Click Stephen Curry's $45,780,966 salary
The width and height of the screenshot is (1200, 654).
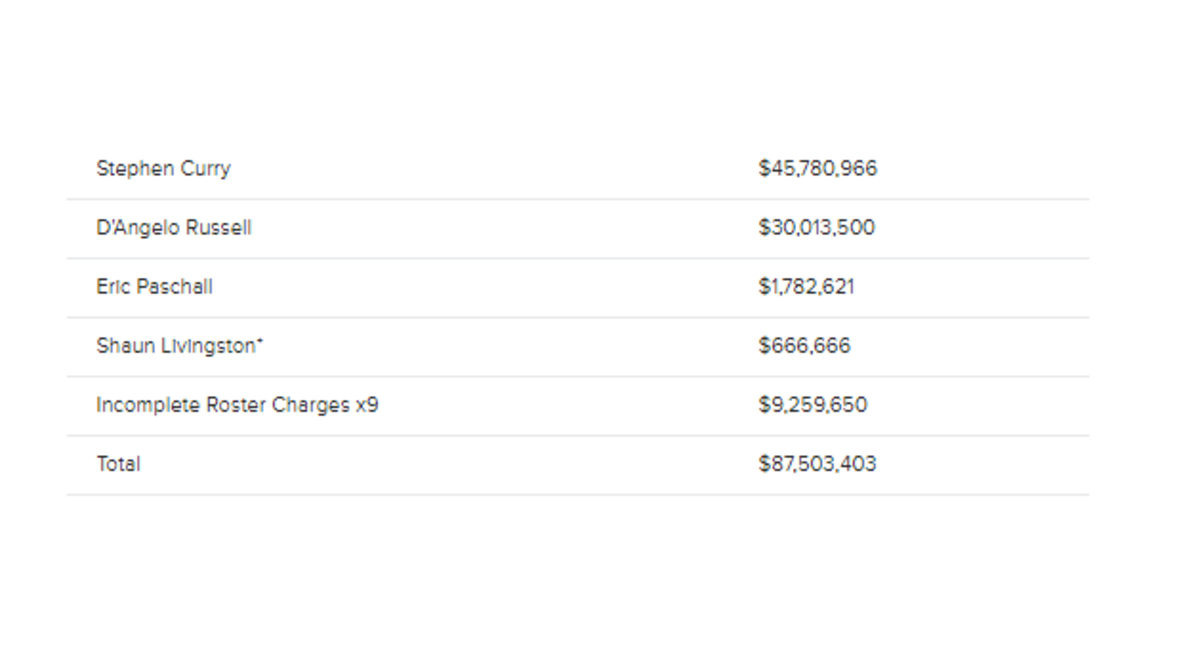tap(817, 169)
